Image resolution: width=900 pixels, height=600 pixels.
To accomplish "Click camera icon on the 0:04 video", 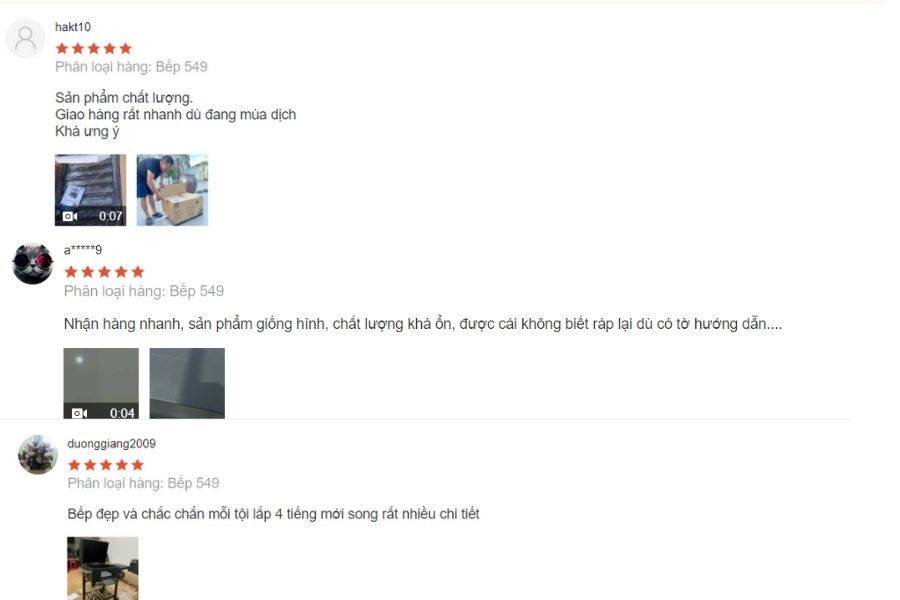I will pyautogui.click(x=79, y=413).
